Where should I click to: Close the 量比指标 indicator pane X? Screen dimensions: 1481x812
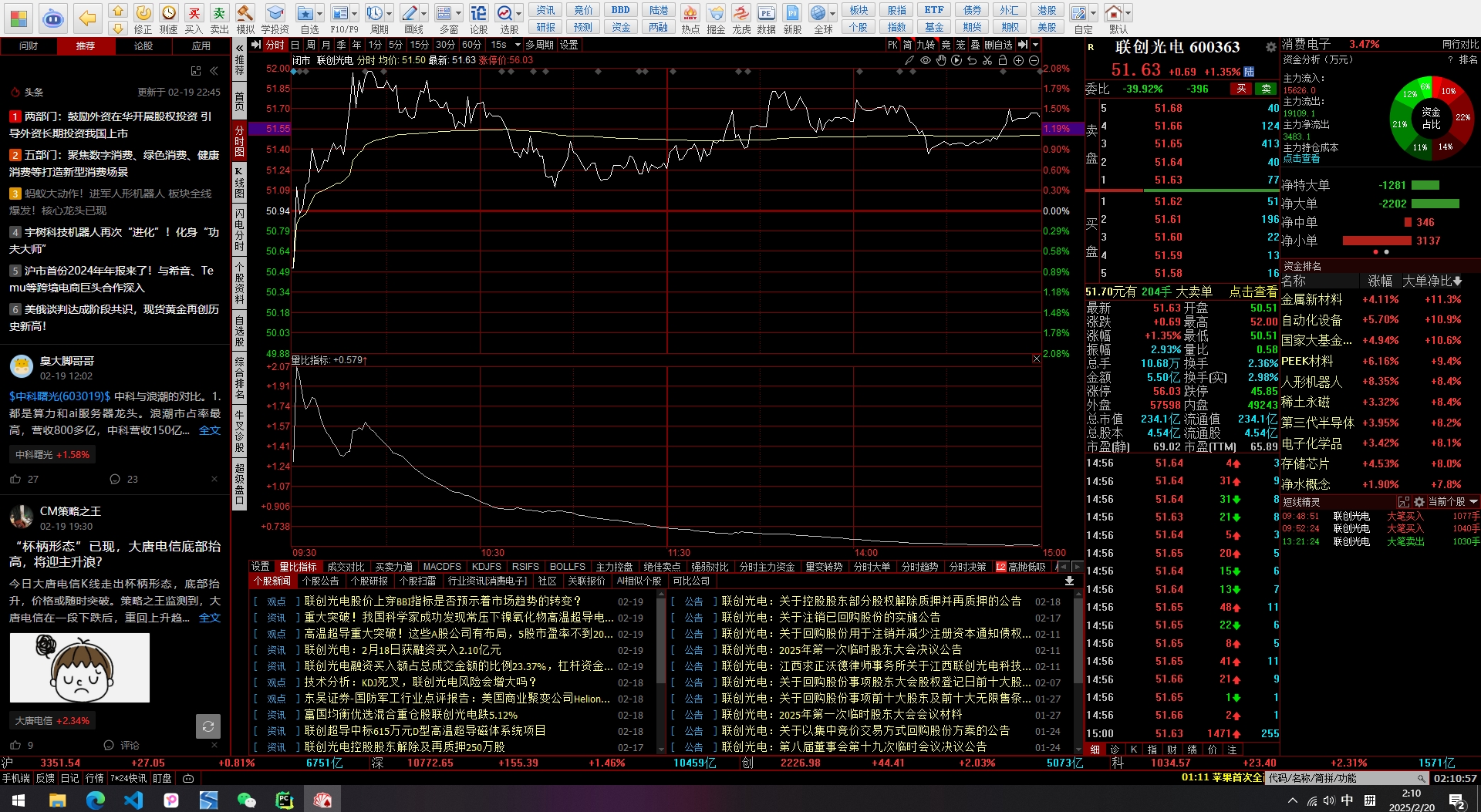[x=1036, y=359]
